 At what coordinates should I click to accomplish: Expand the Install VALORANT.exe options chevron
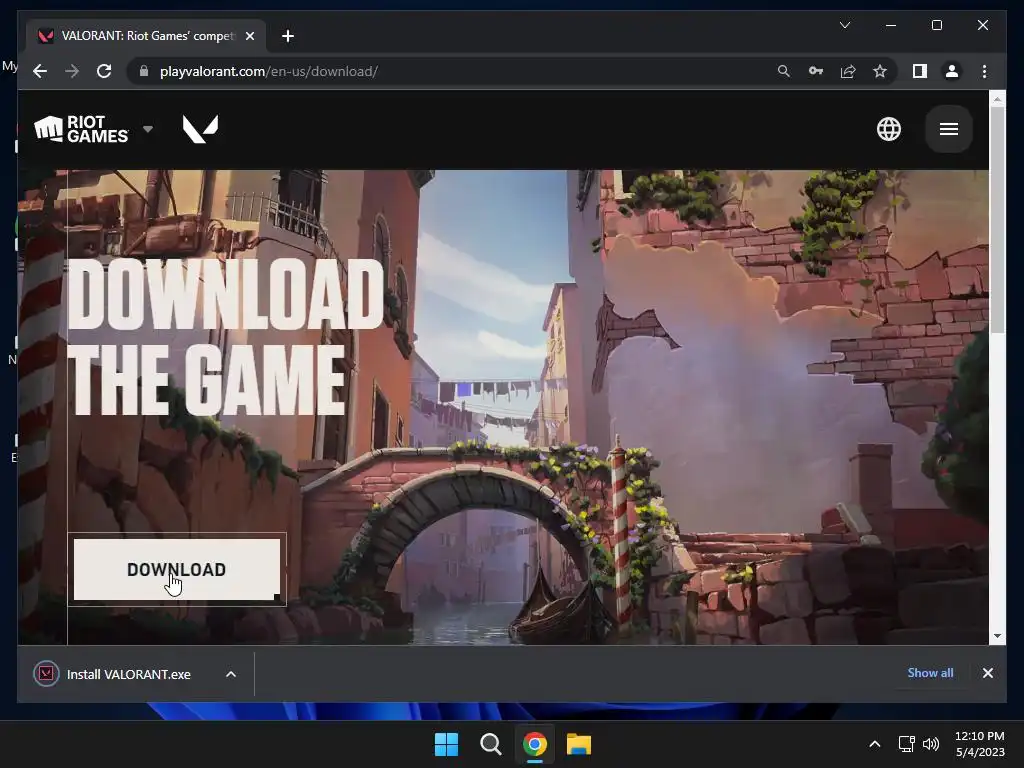(x=231, y=674)
